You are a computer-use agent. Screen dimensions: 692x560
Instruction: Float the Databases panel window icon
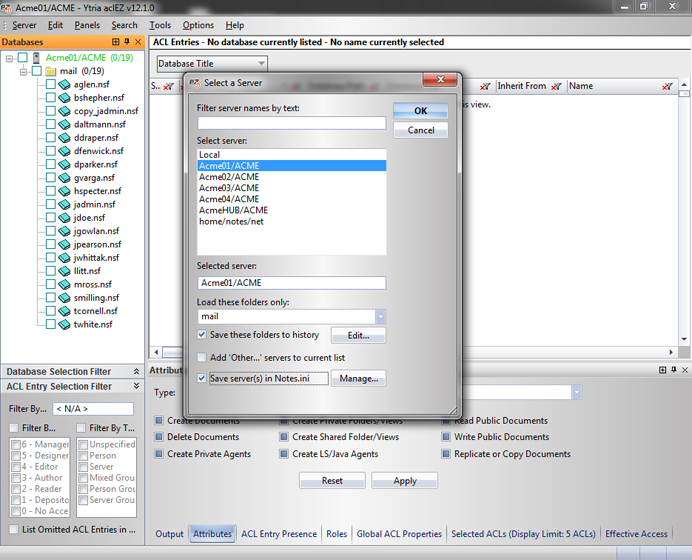(116, 42)
